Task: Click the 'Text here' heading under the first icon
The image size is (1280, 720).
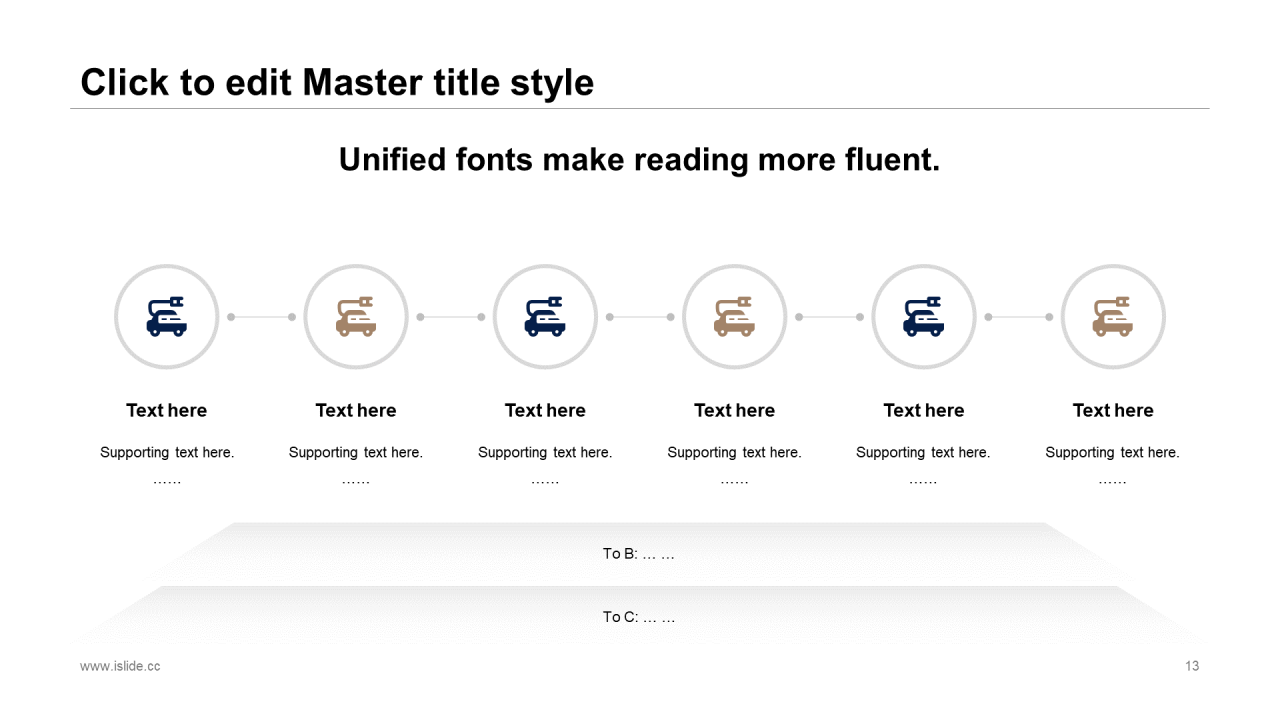Action: (166, 410)
